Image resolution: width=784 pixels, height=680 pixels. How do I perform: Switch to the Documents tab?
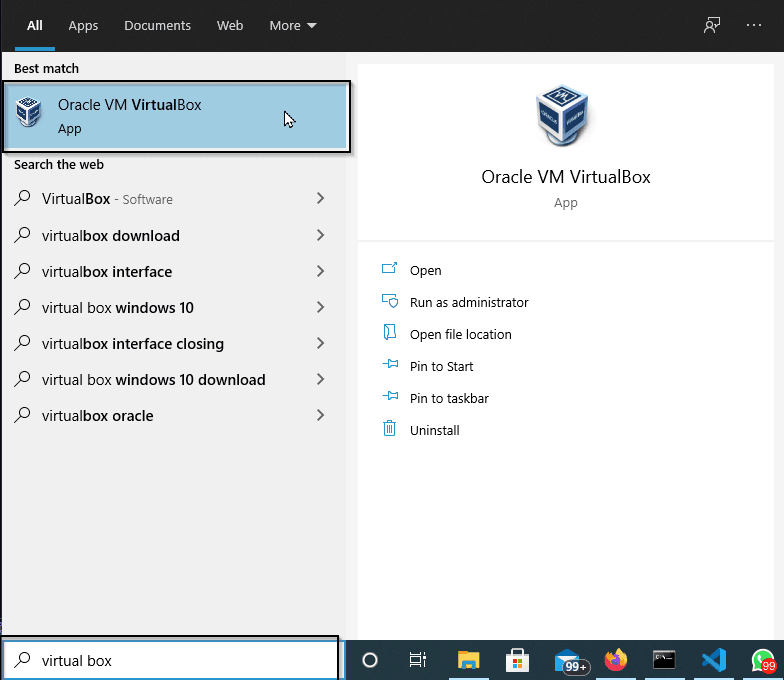pos(158,26)
